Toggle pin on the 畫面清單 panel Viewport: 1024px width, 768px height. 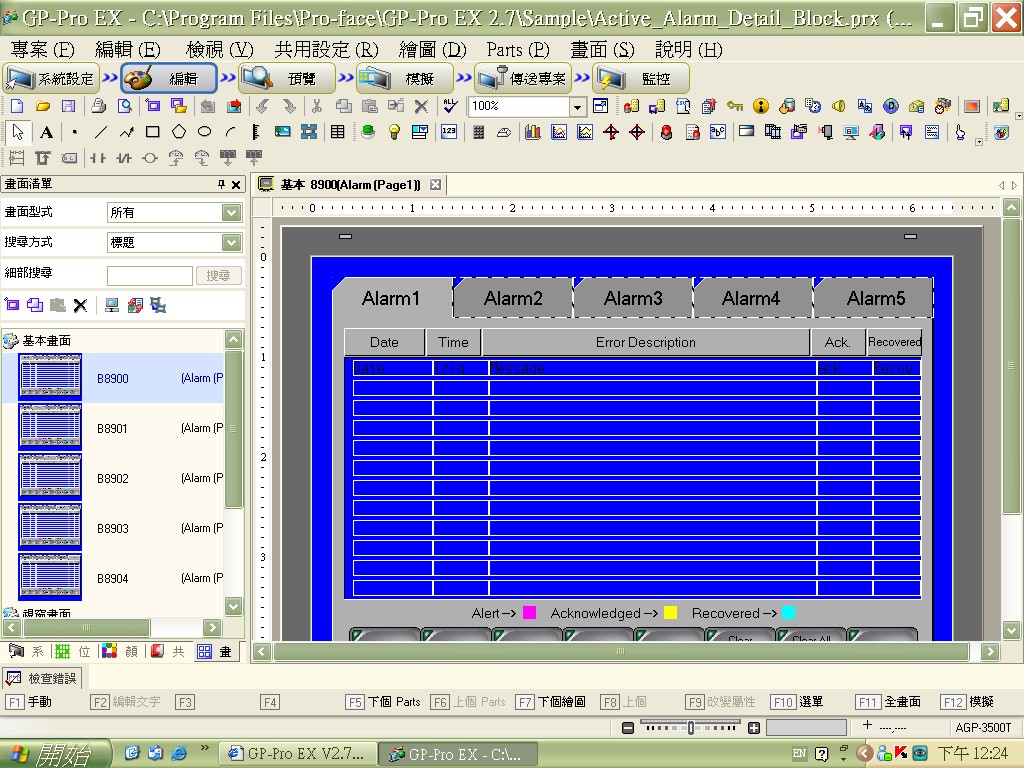222,185
